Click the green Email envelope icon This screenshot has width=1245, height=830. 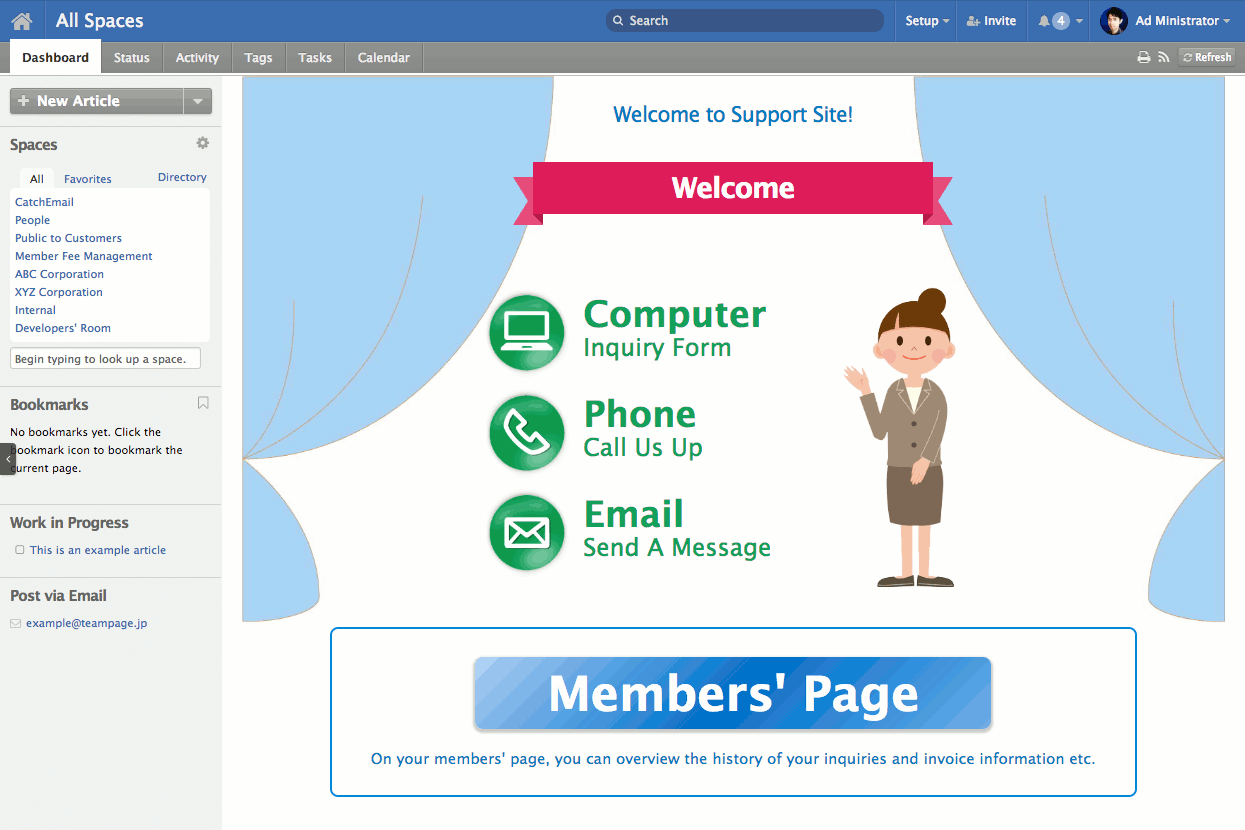pos(527,532)
